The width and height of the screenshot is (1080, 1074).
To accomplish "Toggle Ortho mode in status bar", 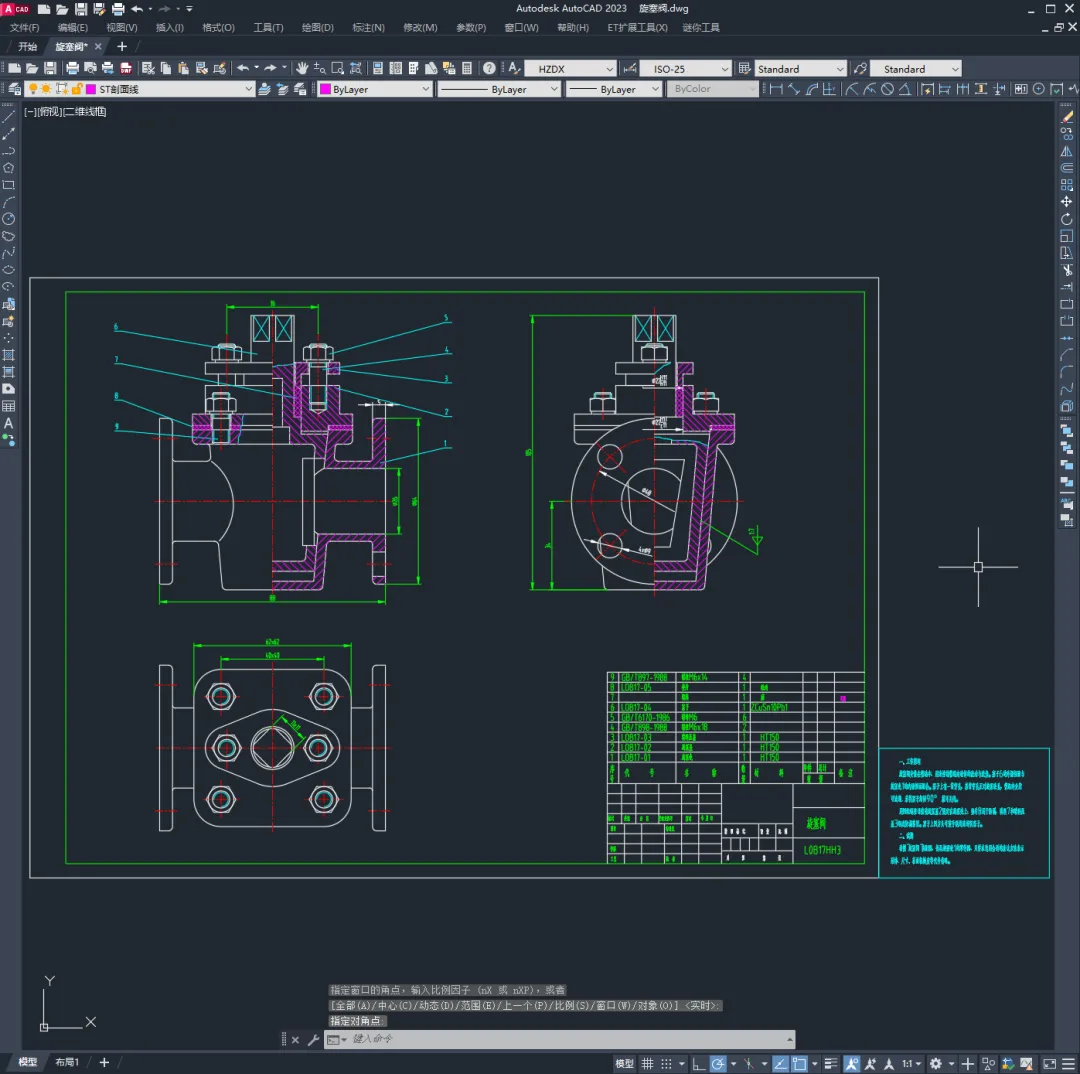I will pos(698,1063).
